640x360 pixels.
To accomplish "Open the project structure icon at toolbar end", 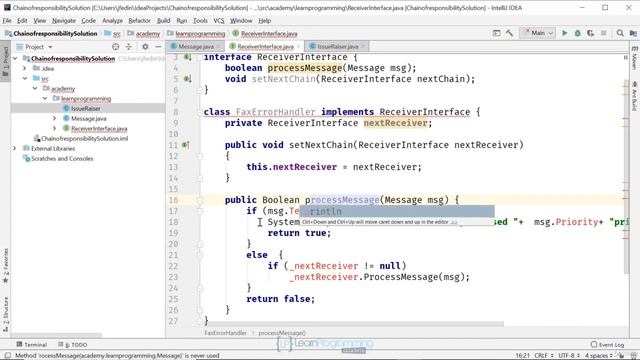I will click(633, 33).
